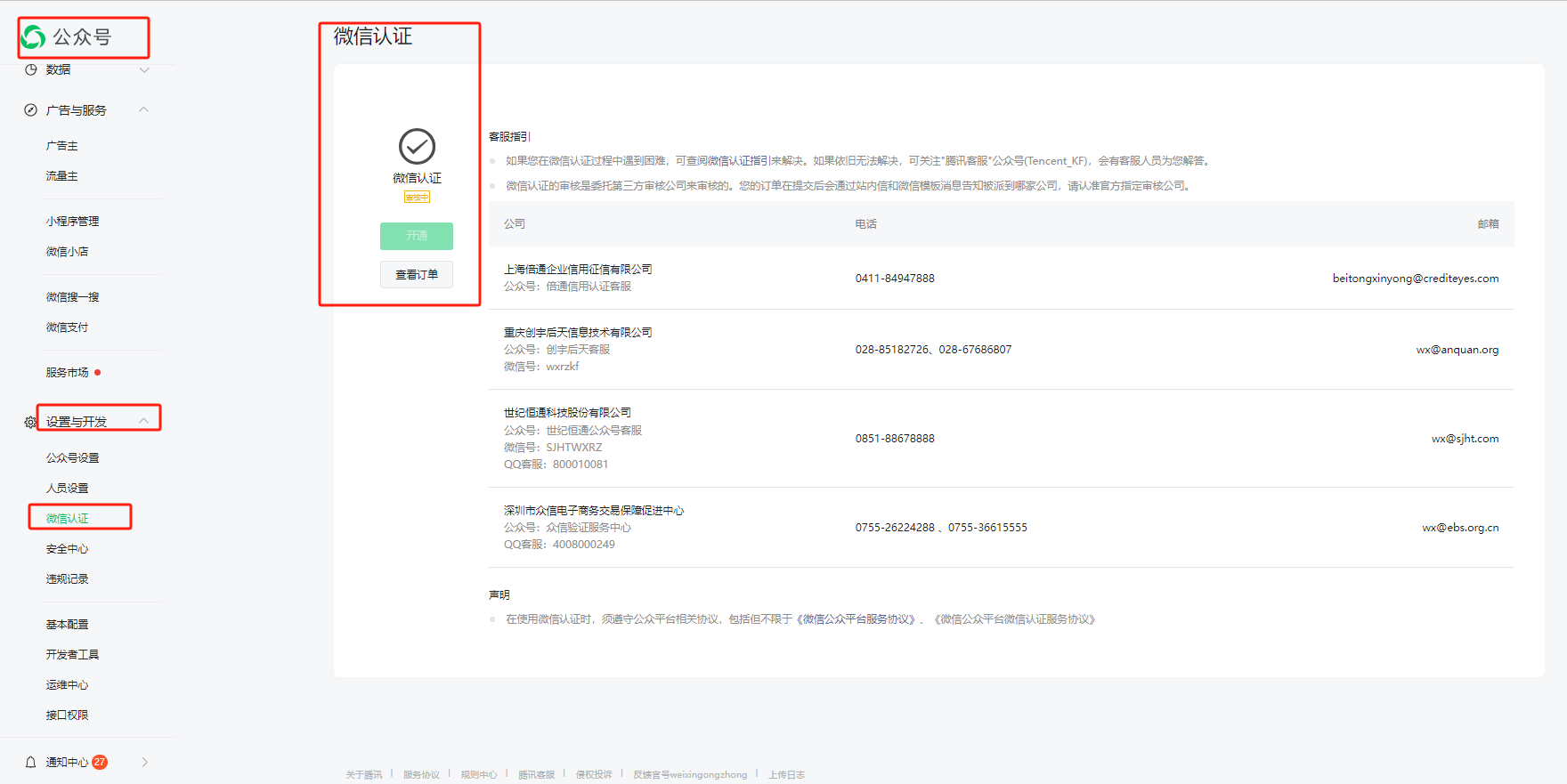Open 微信公众平台服务协议 link
The height and width of the screenshot is (784, 1567).
point(856,619)
